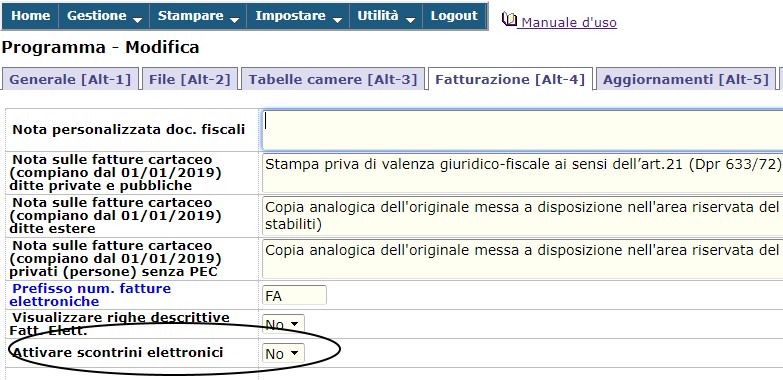Click the Prefisso num. fatture field with FA
This screenshot has width=783, height=380.
pos(294,295)
